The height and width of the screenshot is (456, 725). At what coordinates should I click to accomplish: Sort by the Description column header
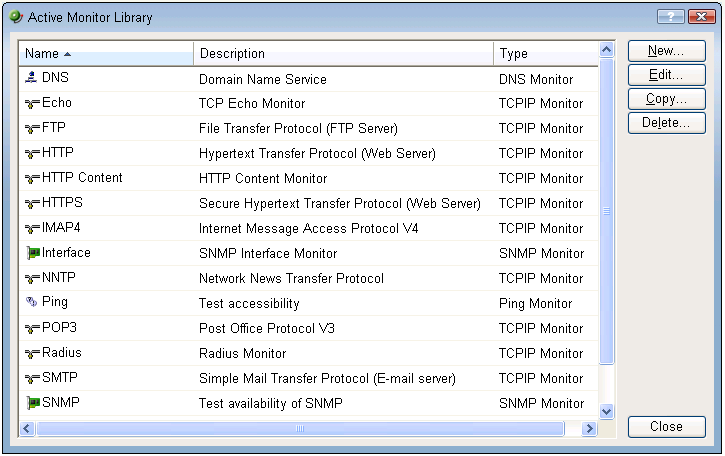coord(344,54)
